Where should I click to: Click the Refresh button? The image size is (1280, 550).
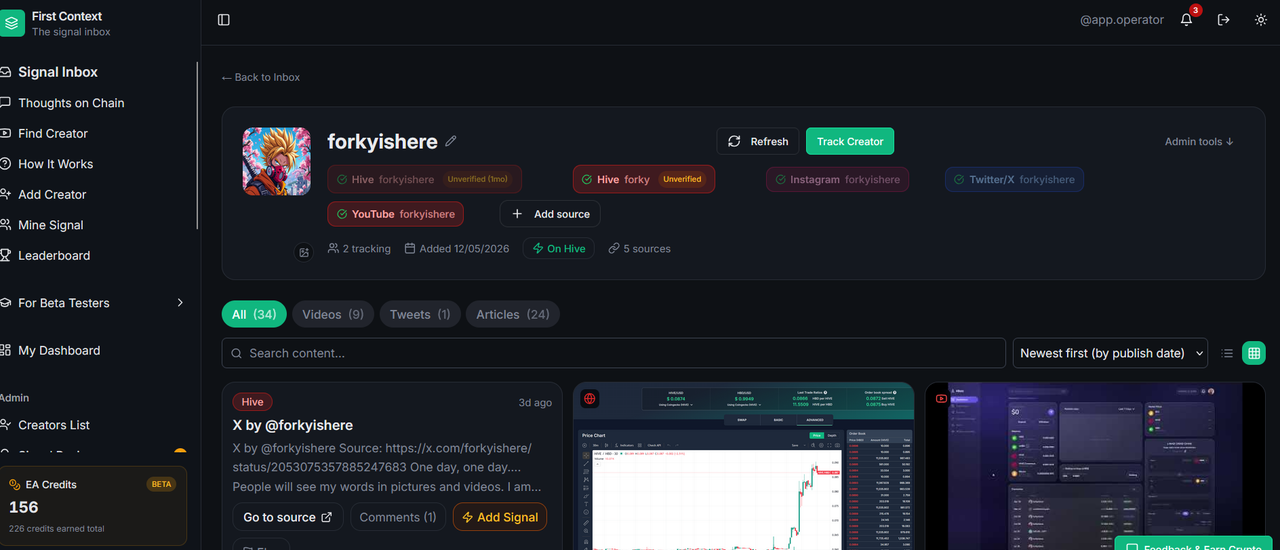tap(758, 141)
